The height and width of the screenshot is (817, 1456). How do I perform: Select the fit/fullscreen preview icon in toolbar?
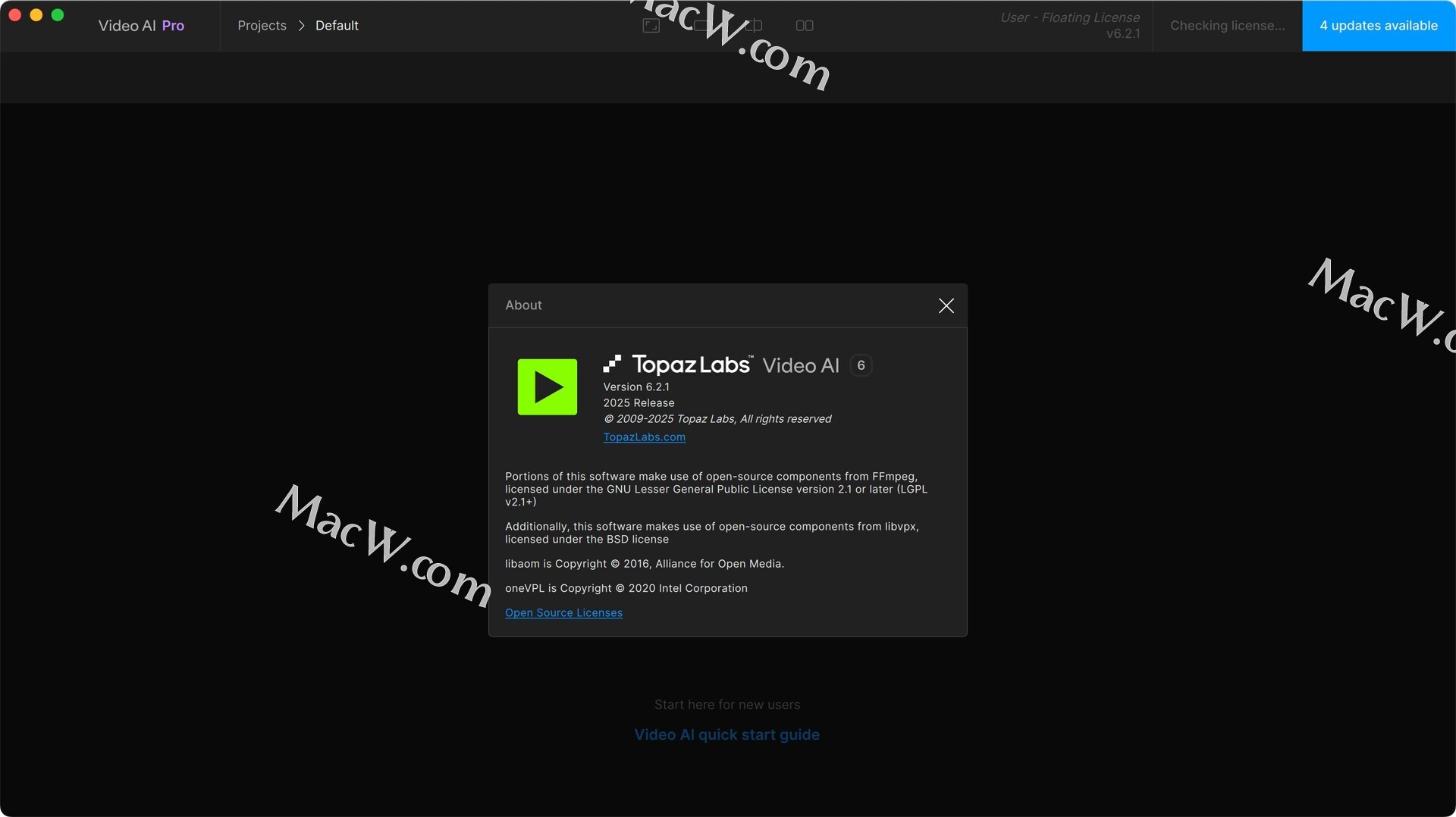pyautogui.click(x=651, y=26)
